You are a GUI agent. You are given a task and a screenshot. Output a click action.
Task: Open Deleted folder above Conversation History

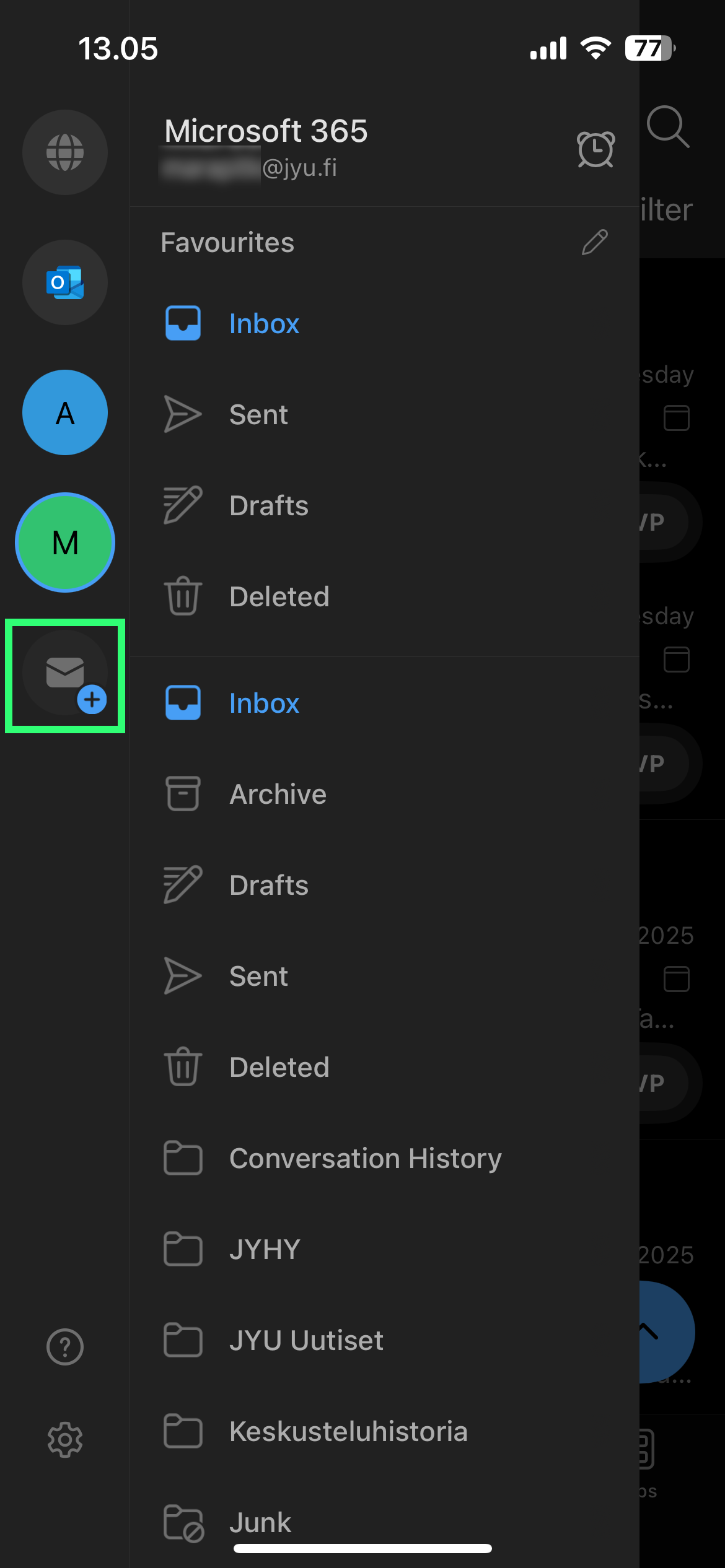384,1067
